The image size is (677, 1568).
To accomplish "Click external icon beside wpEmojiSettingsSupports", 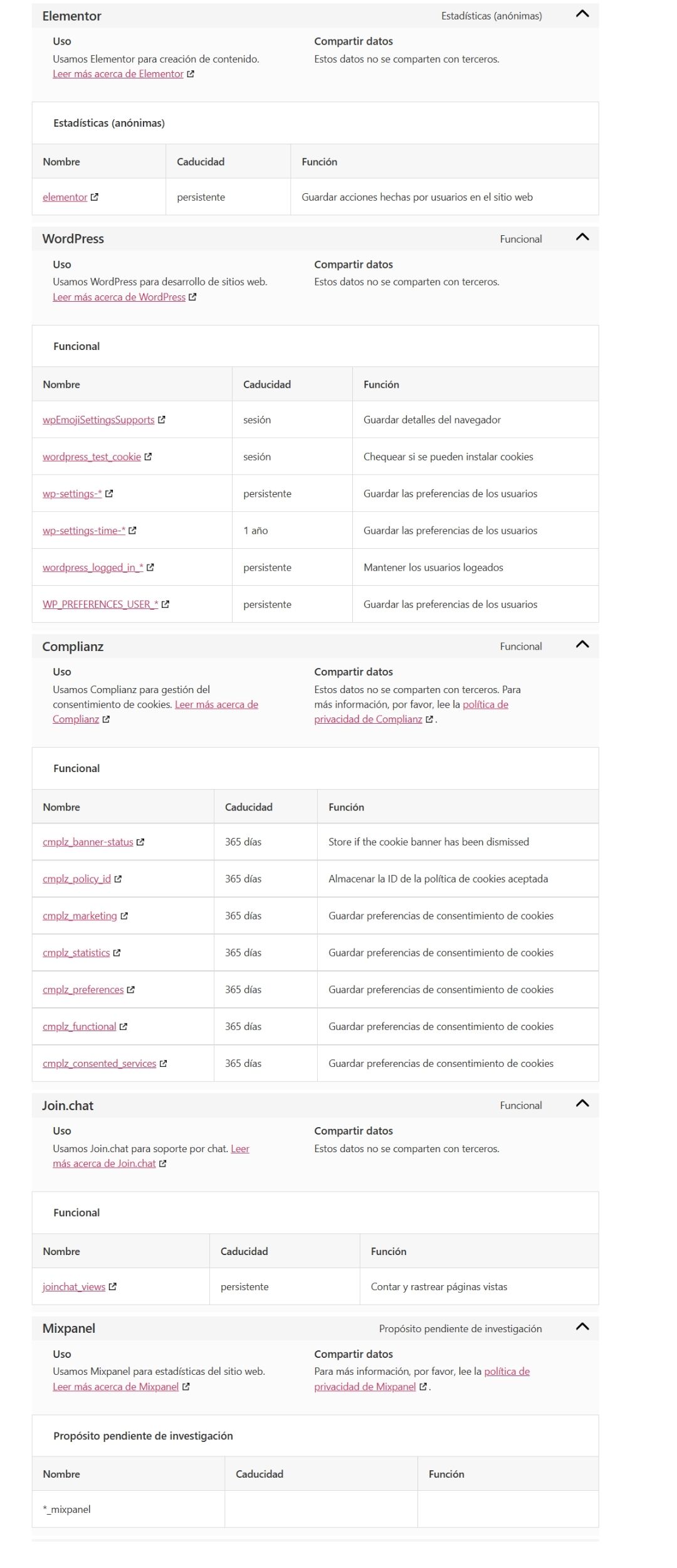I will click(x=162, y=420).
